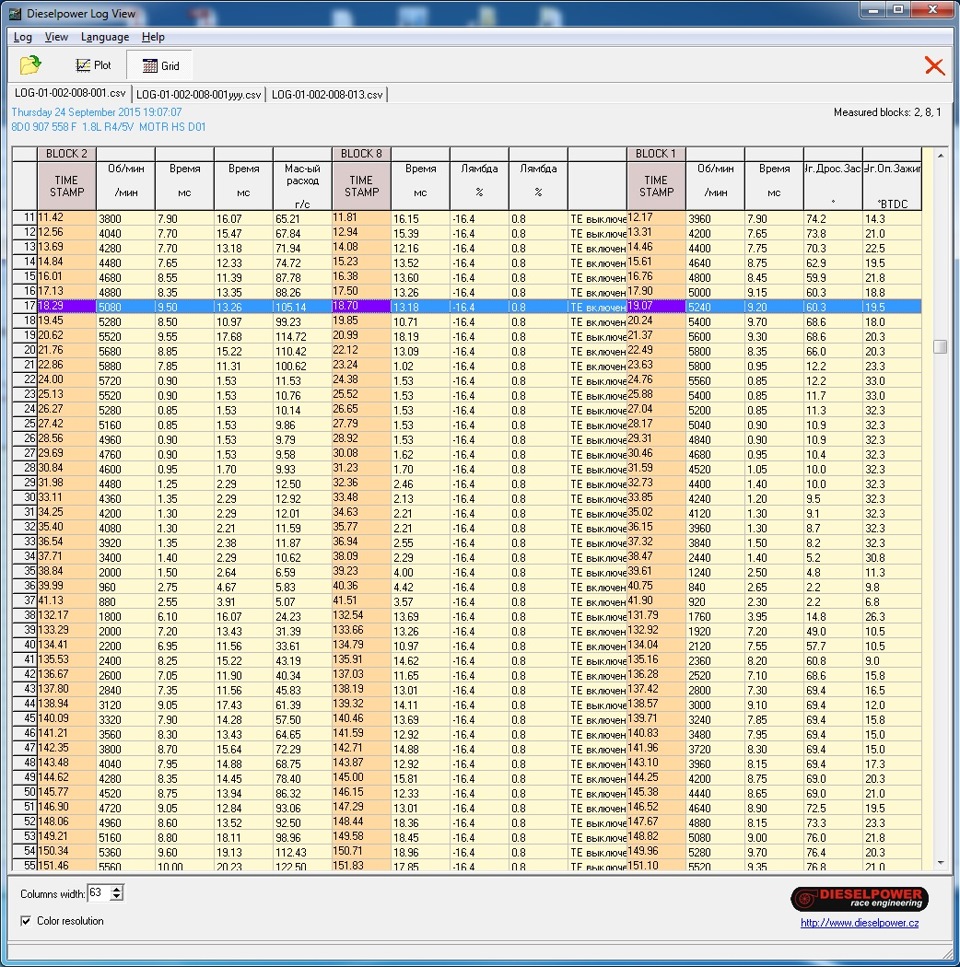Click scrollbar up arrow of grid
This screenshot has width=960, height=967.
click(940, 155)
